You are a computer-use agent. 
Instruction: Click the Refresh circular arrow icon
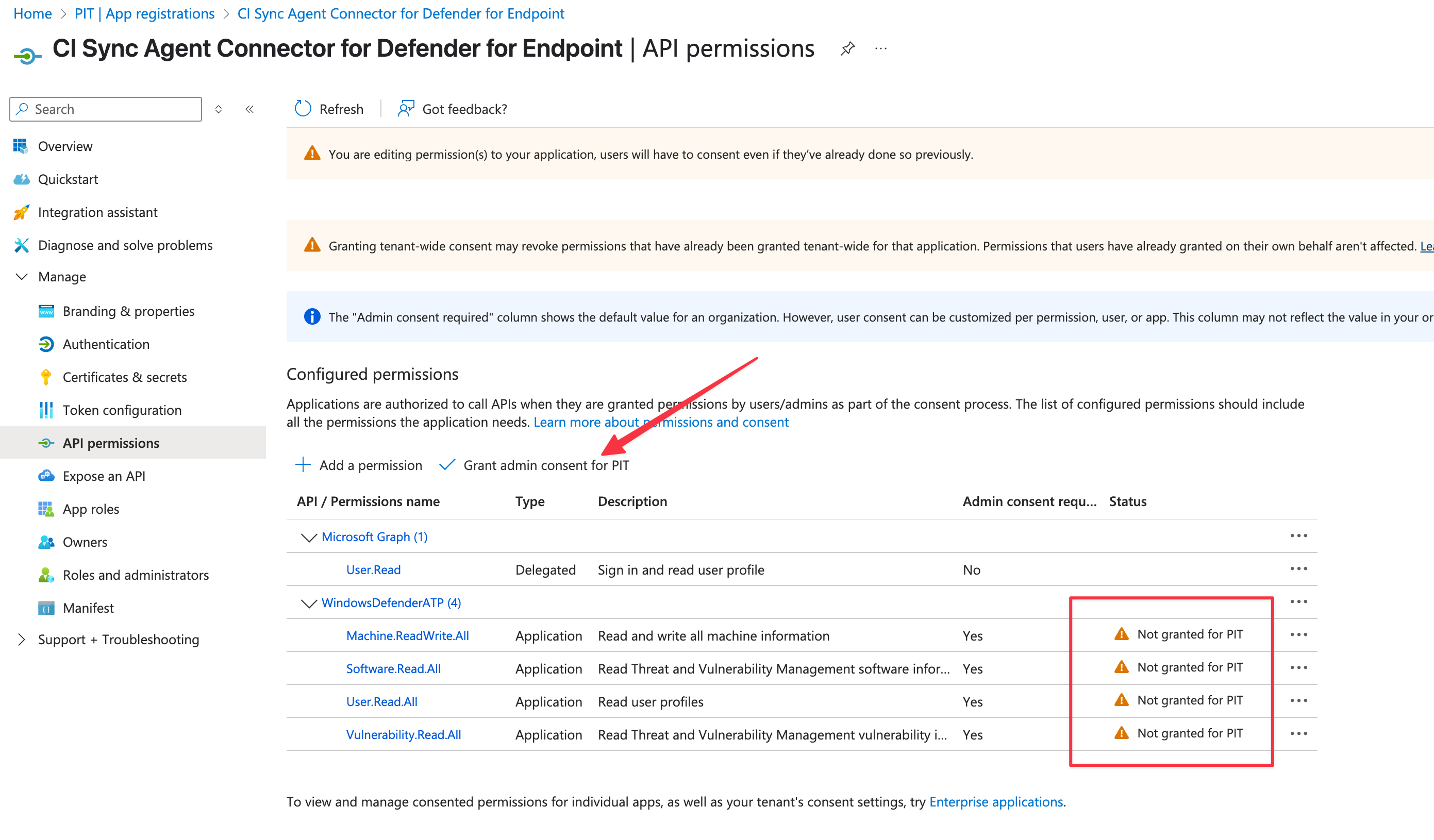pos(303,109)
